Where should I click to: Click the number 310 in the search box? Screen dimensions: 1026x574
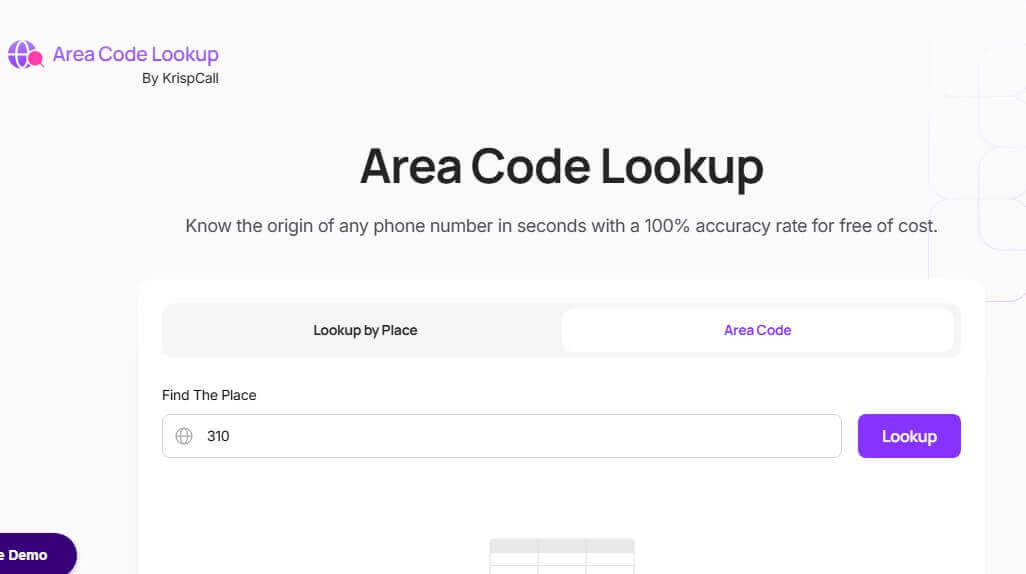click(x=218, y=436)
